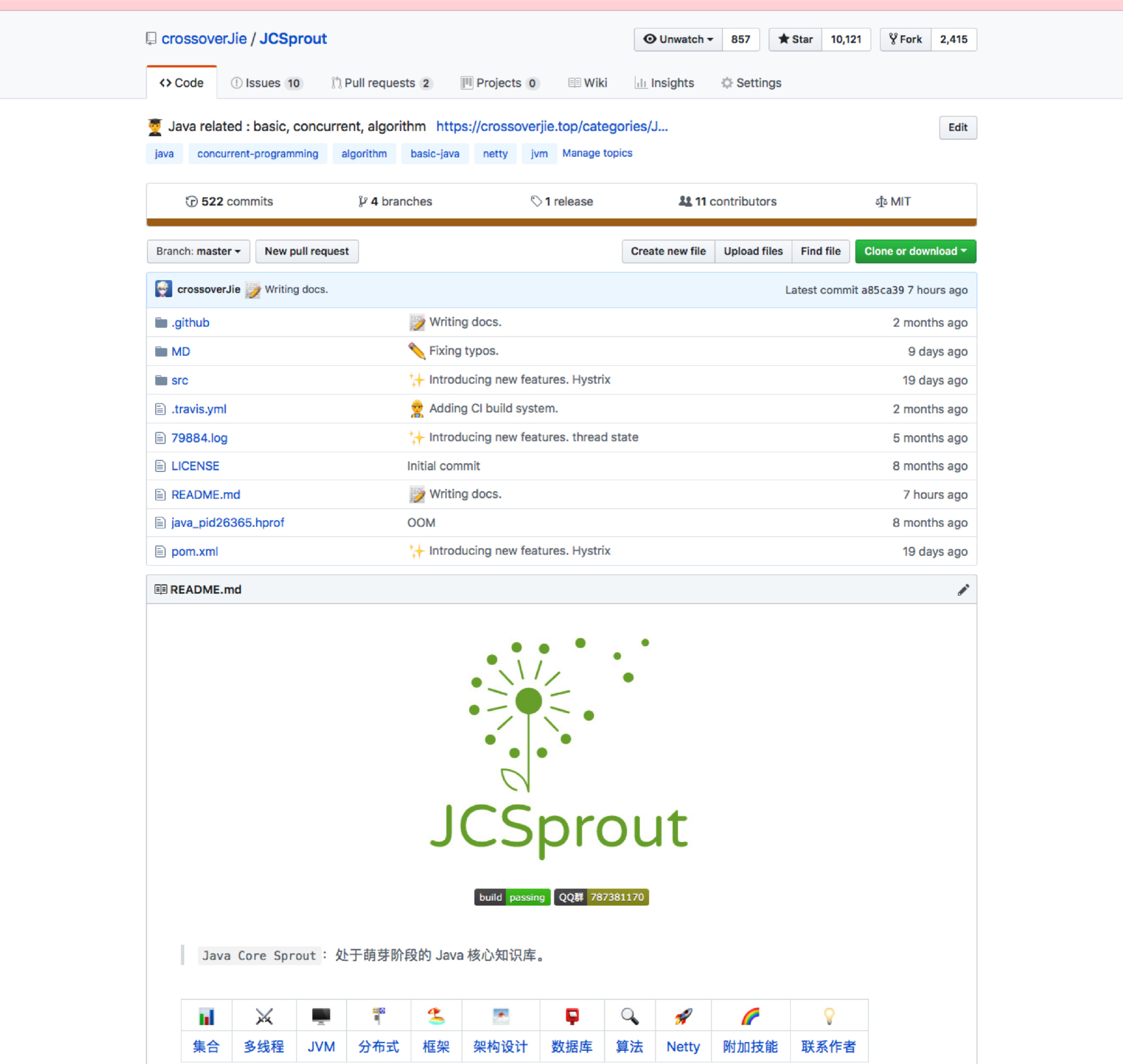Click the 附加技能 rainbow icon

(750, 1016)
